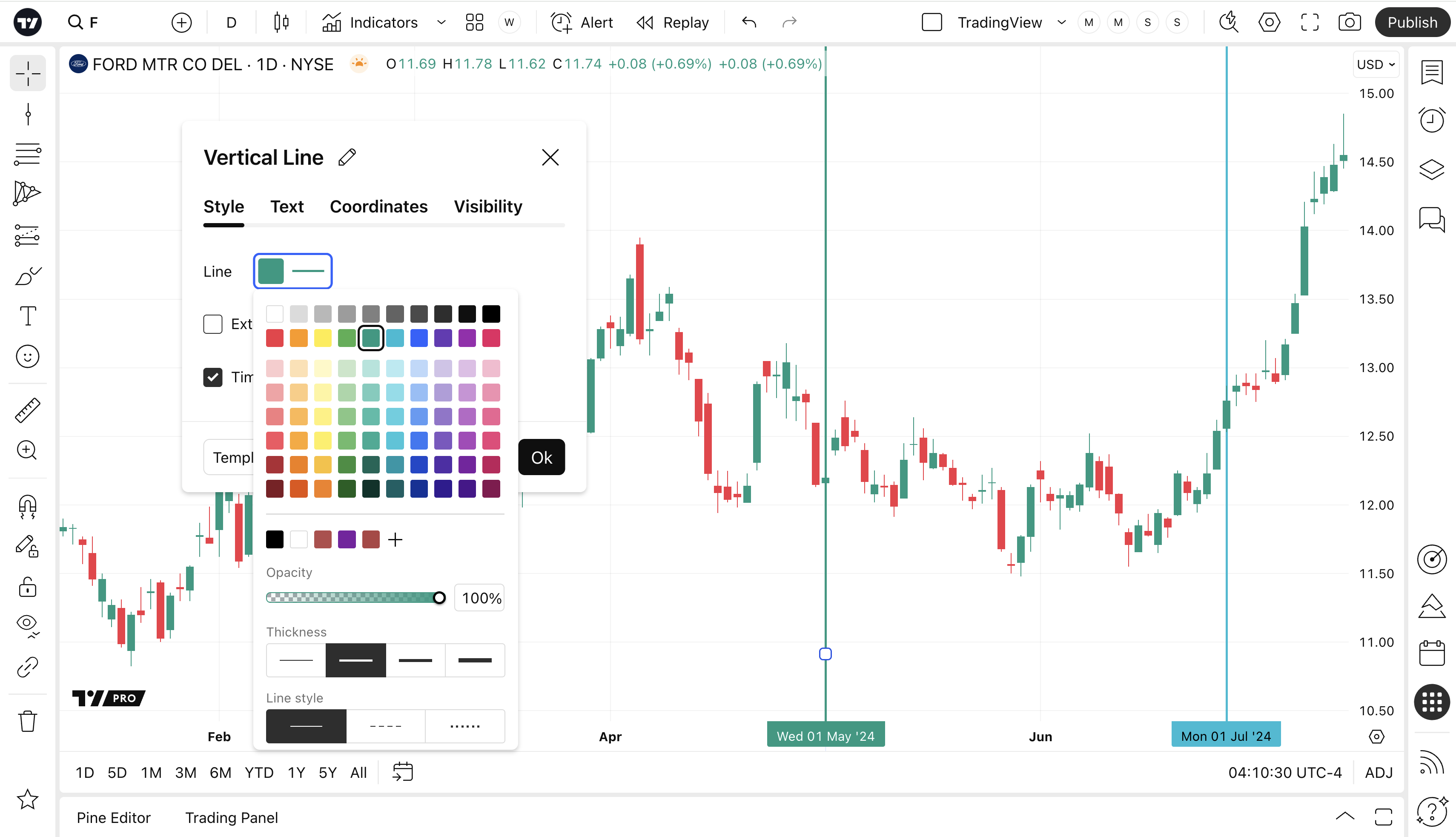This screenshot has height=837, width=1456.
Task: Select the Text drawing tool
Action: coord(28,315)
